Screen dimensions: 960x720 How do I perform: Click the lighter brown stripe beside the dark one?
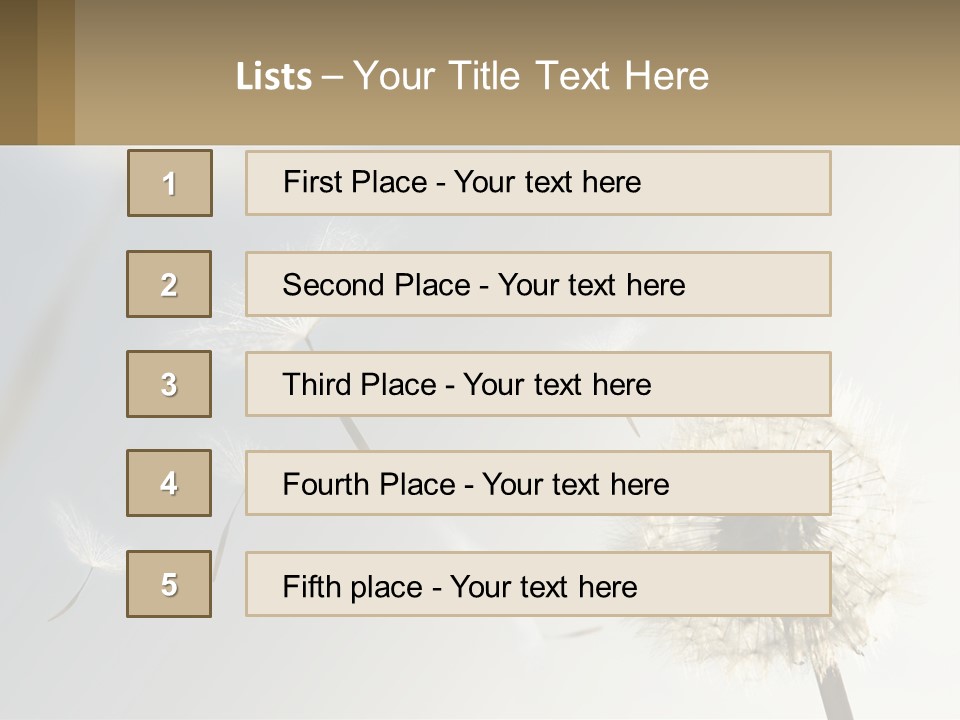pos(56,72)
